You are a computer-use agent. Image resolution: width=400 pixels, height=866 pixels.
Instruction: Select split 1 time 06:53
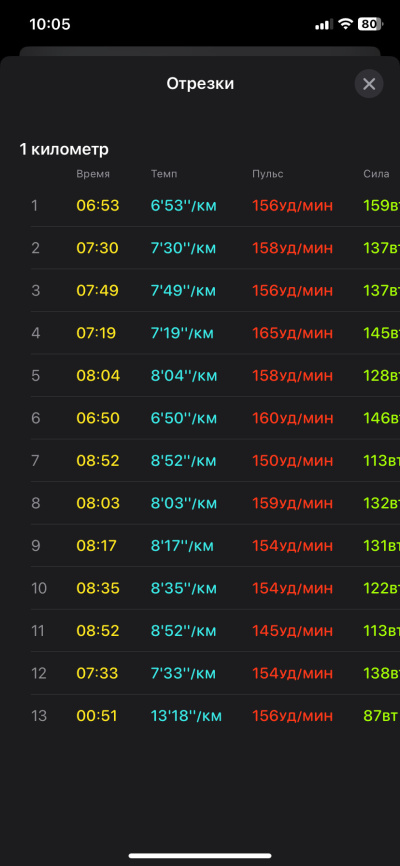pyautogui.click(x=98, y=205)
